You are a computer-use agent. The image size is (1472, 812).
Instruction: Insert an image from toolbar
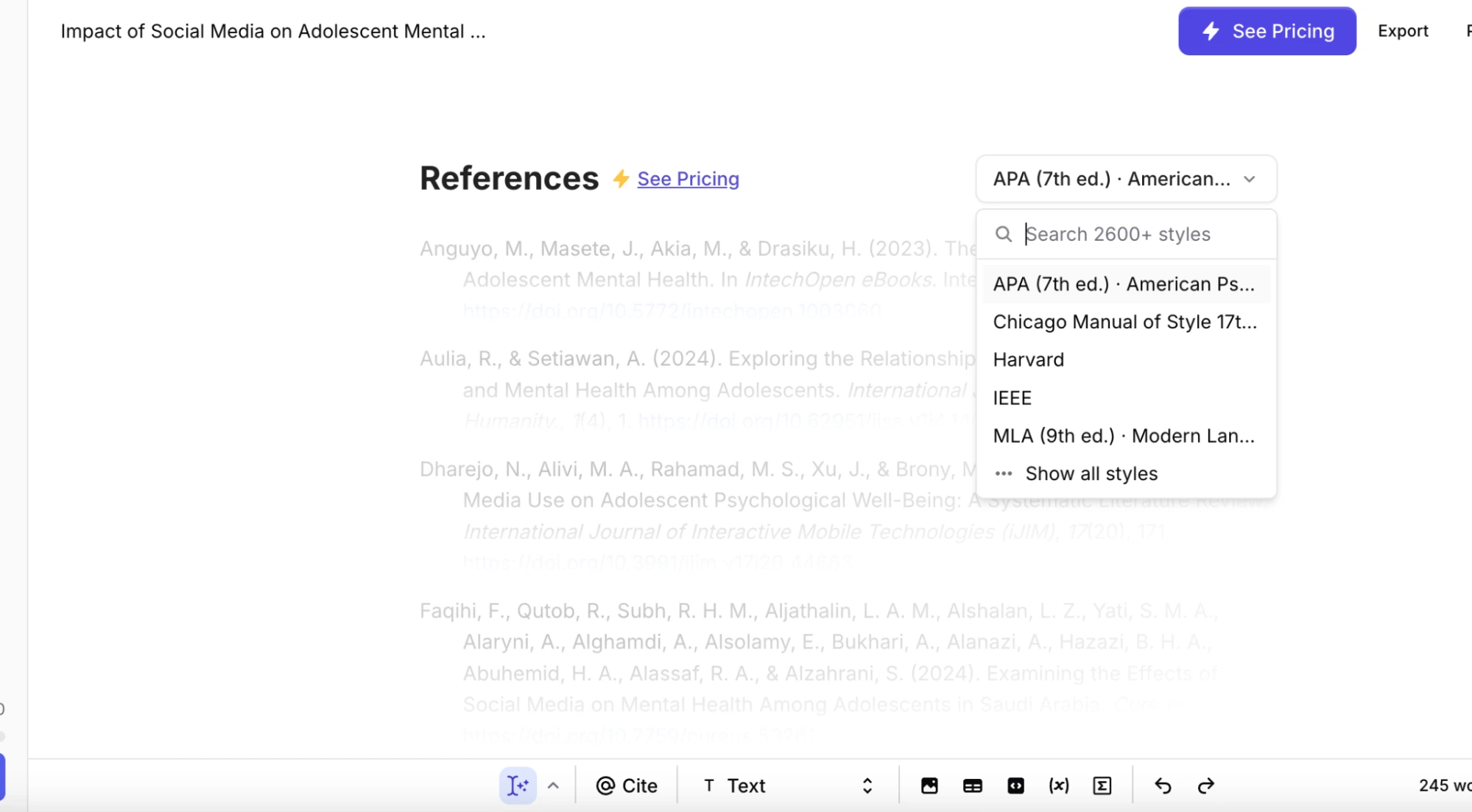pos(929,785)
